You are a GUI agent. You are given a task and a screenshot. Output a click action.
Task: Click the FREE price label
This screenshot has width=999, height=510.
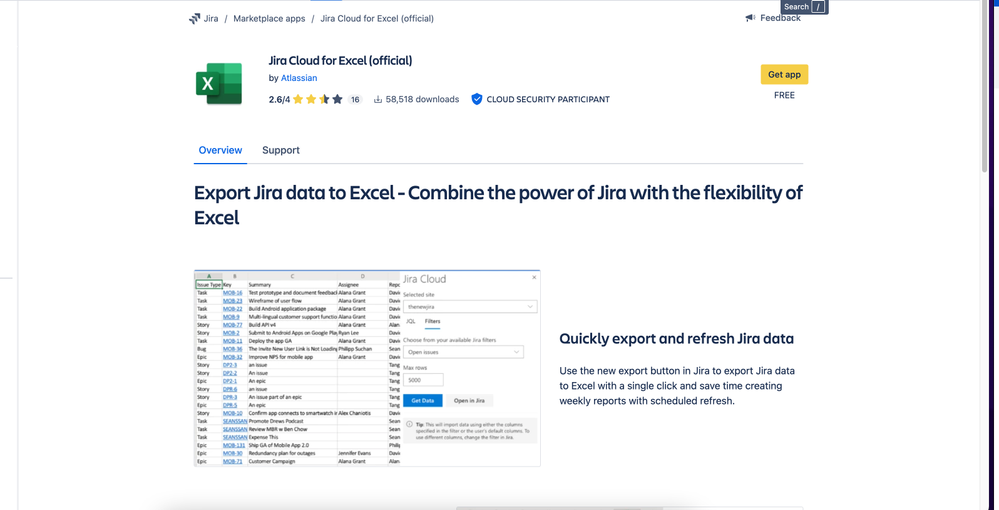coord(784,95)
